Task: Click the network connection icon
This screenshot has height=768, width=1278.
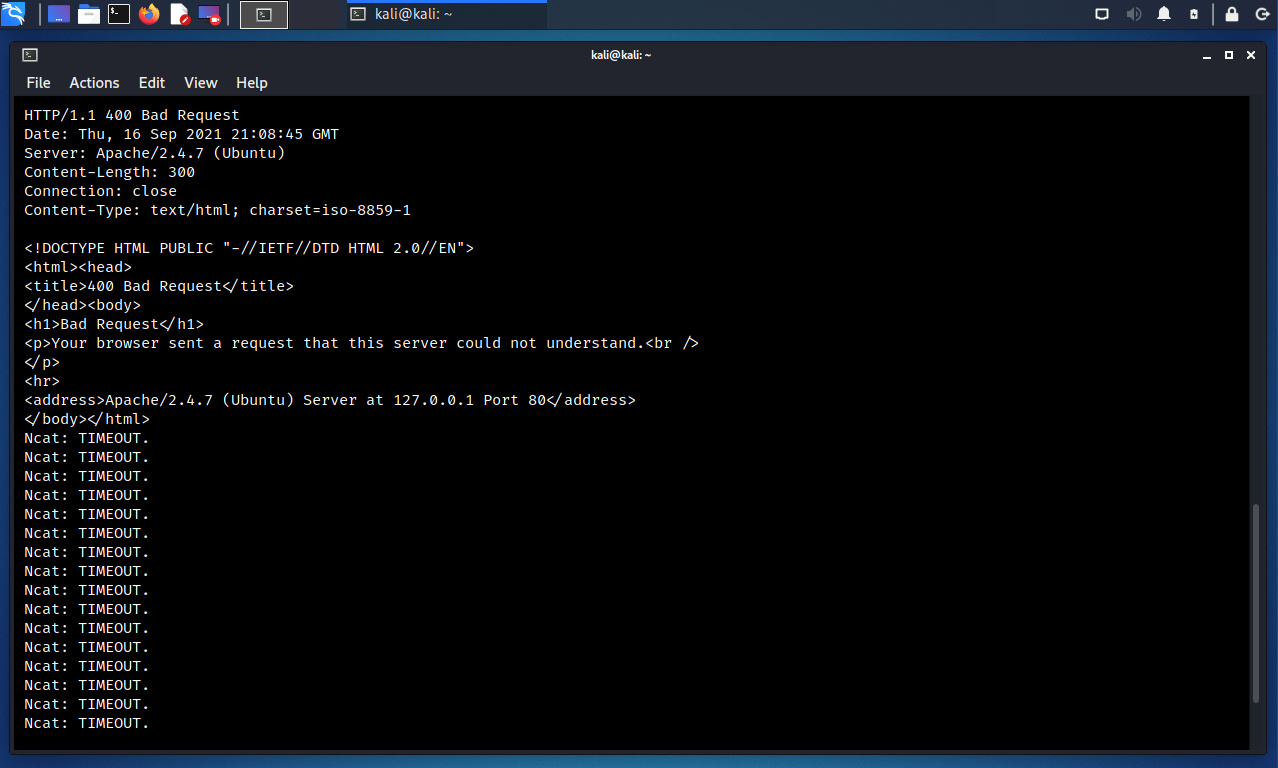Action: (1102, 14)
